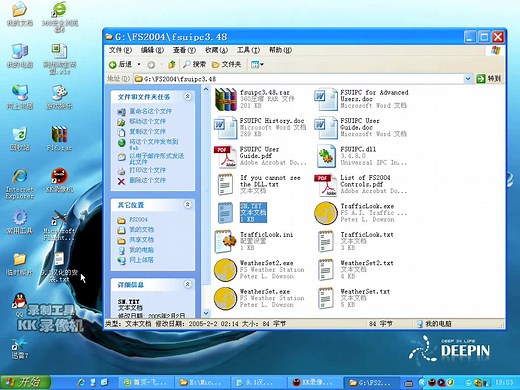
Task: Click the highlighted SN.TXT file icon
Action: coord(226,213)
